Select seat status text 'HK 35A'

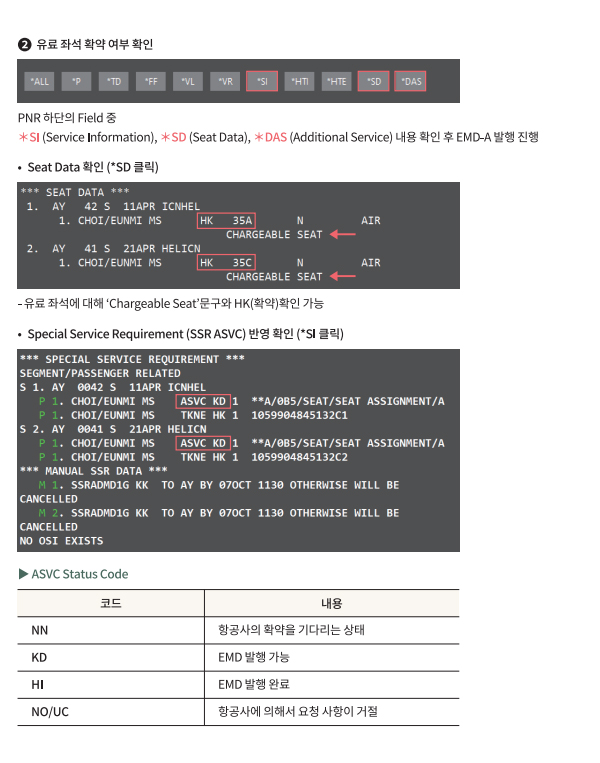click(x=226, y=220)
